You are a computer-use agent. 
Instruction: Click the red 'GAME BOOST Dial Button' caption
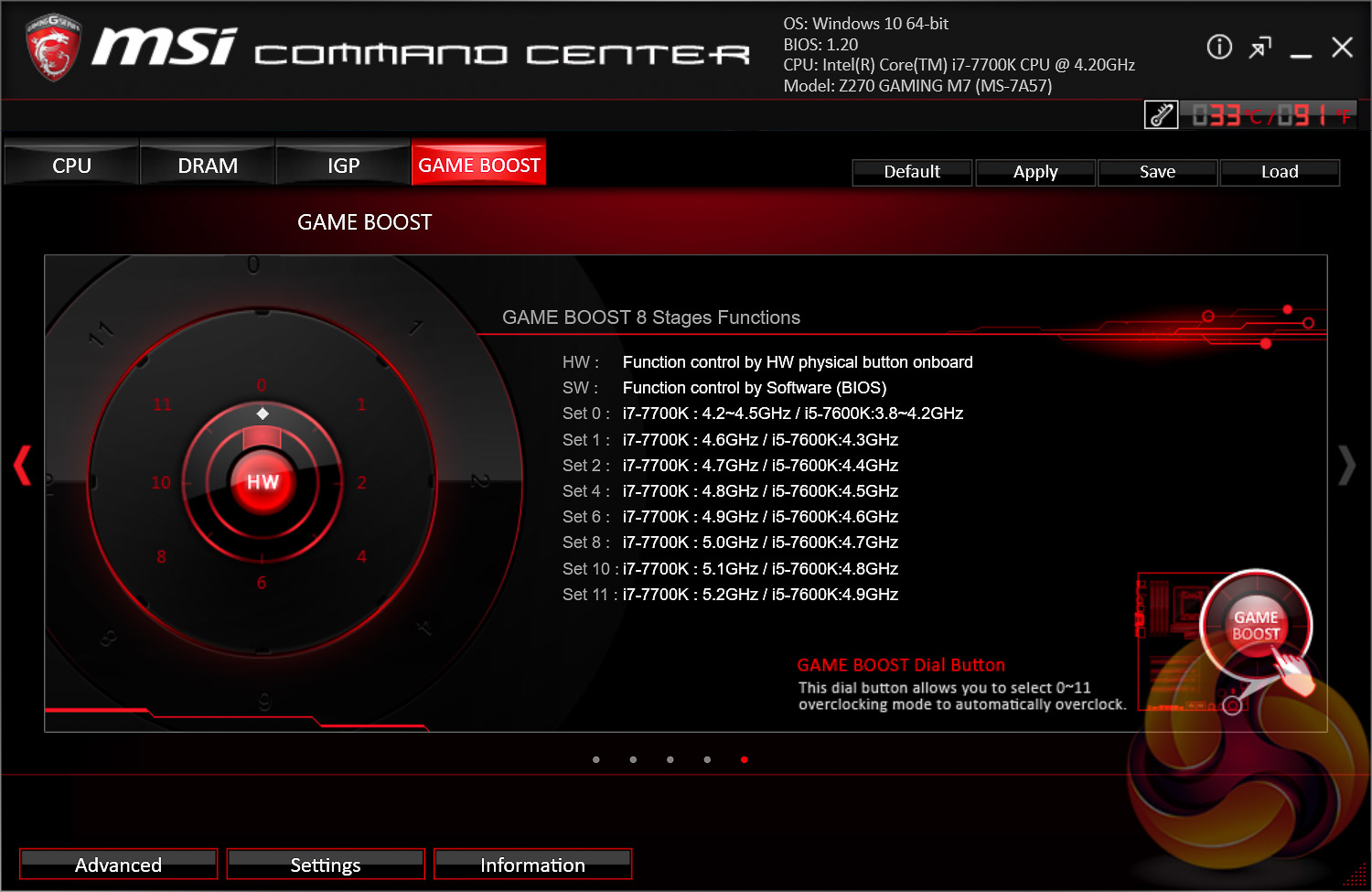pyautogui.click(x=901, y=665)
